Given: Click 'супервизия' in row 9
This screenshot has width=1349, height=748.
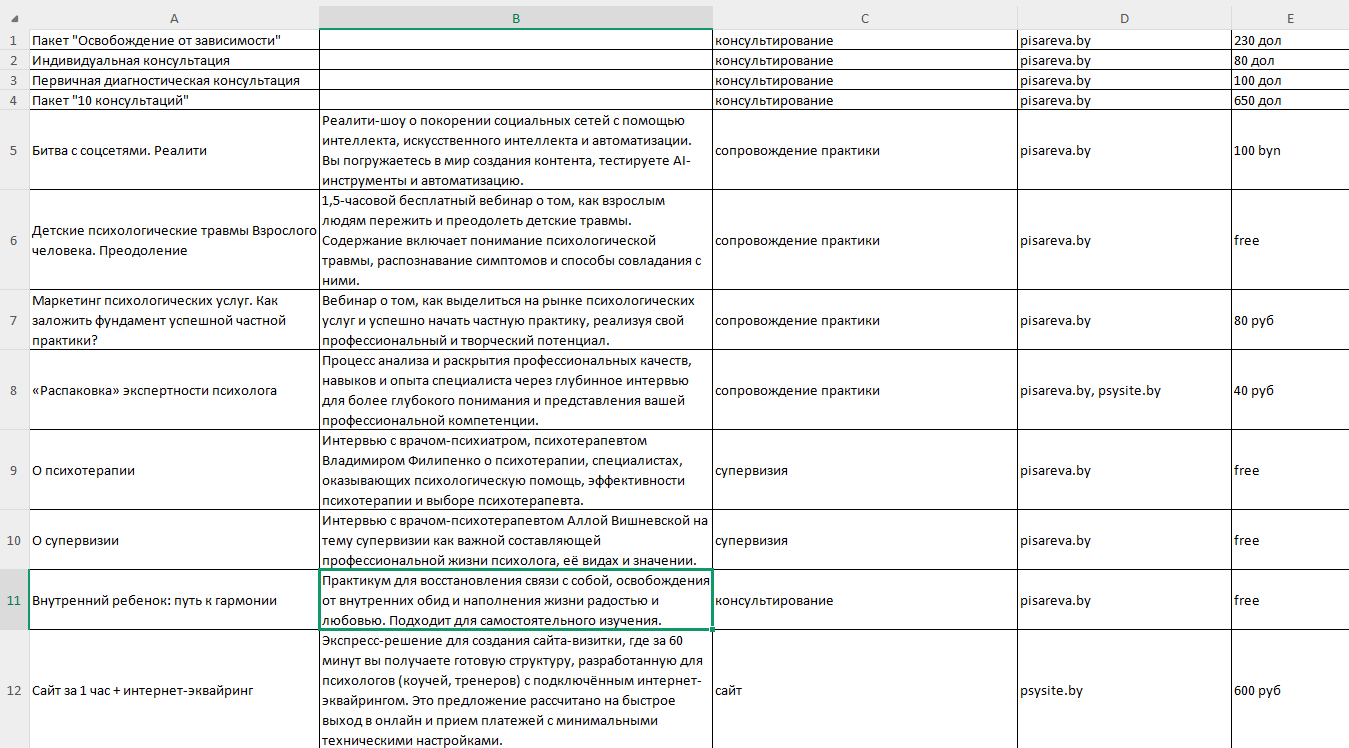Looking at the screenshot, I should click(865, 470).
